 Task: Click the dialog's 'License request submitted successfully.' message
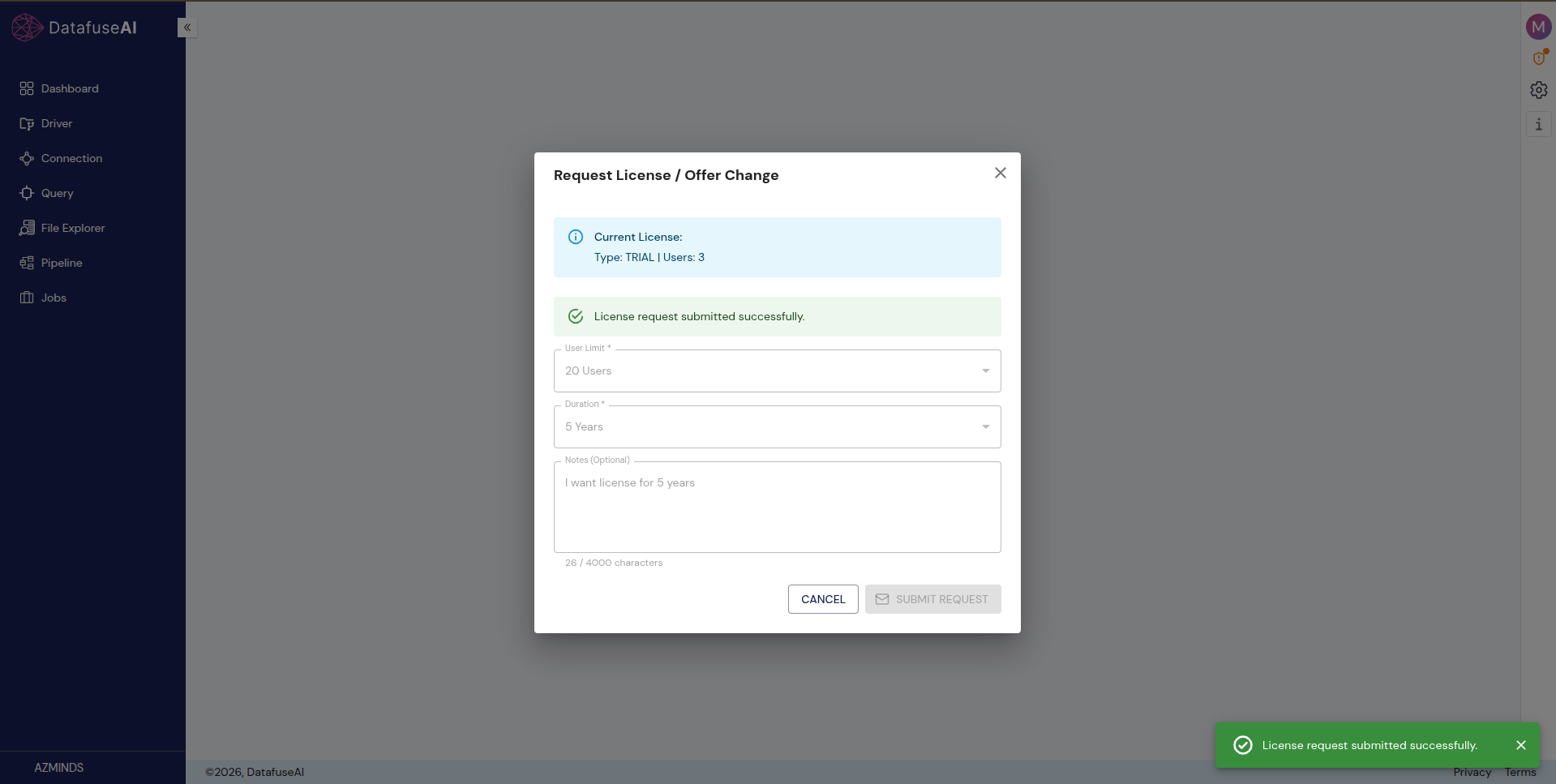pyautogui.click(x=699, y=316)
